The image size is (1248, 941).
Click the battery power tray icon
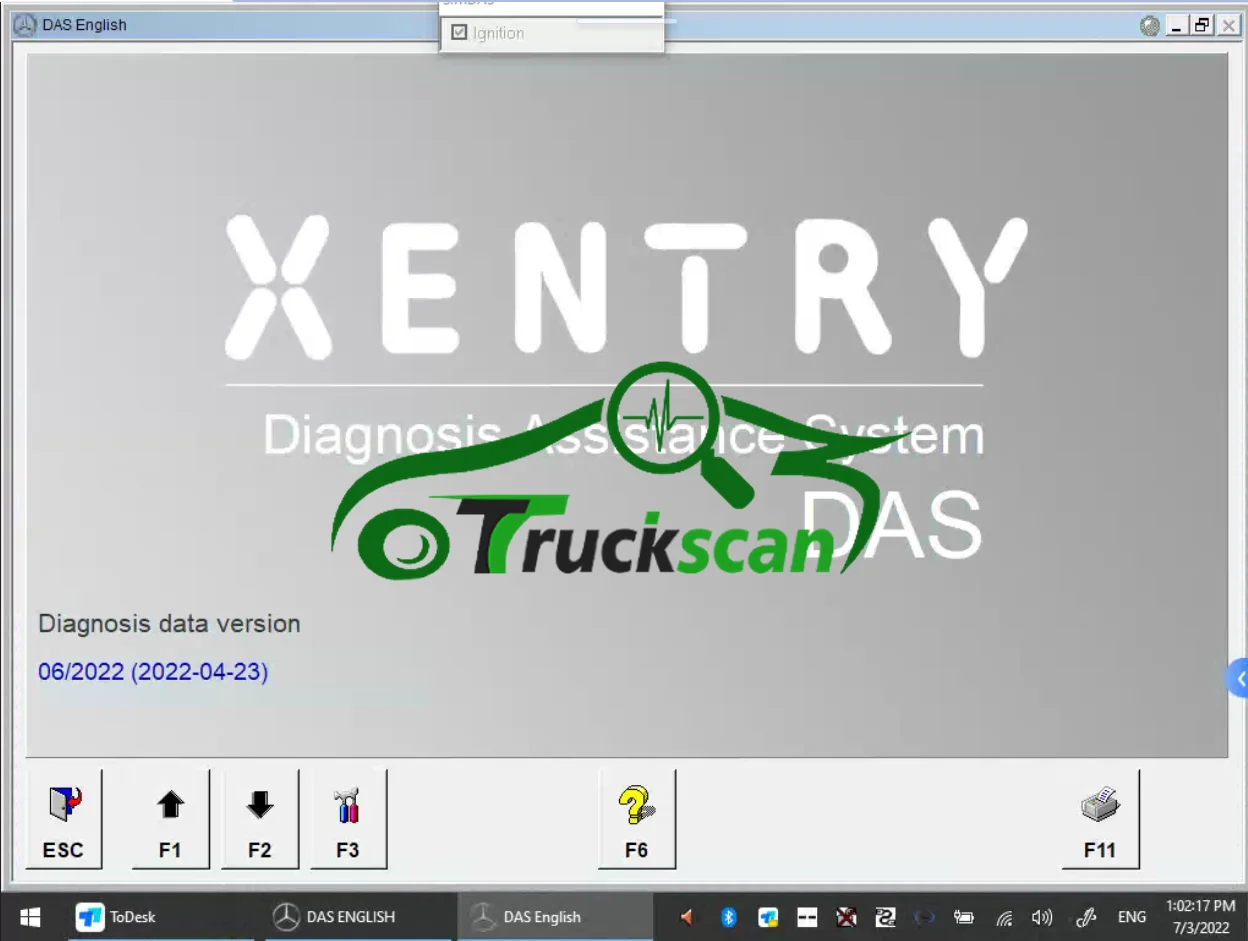tap(964, 917)
